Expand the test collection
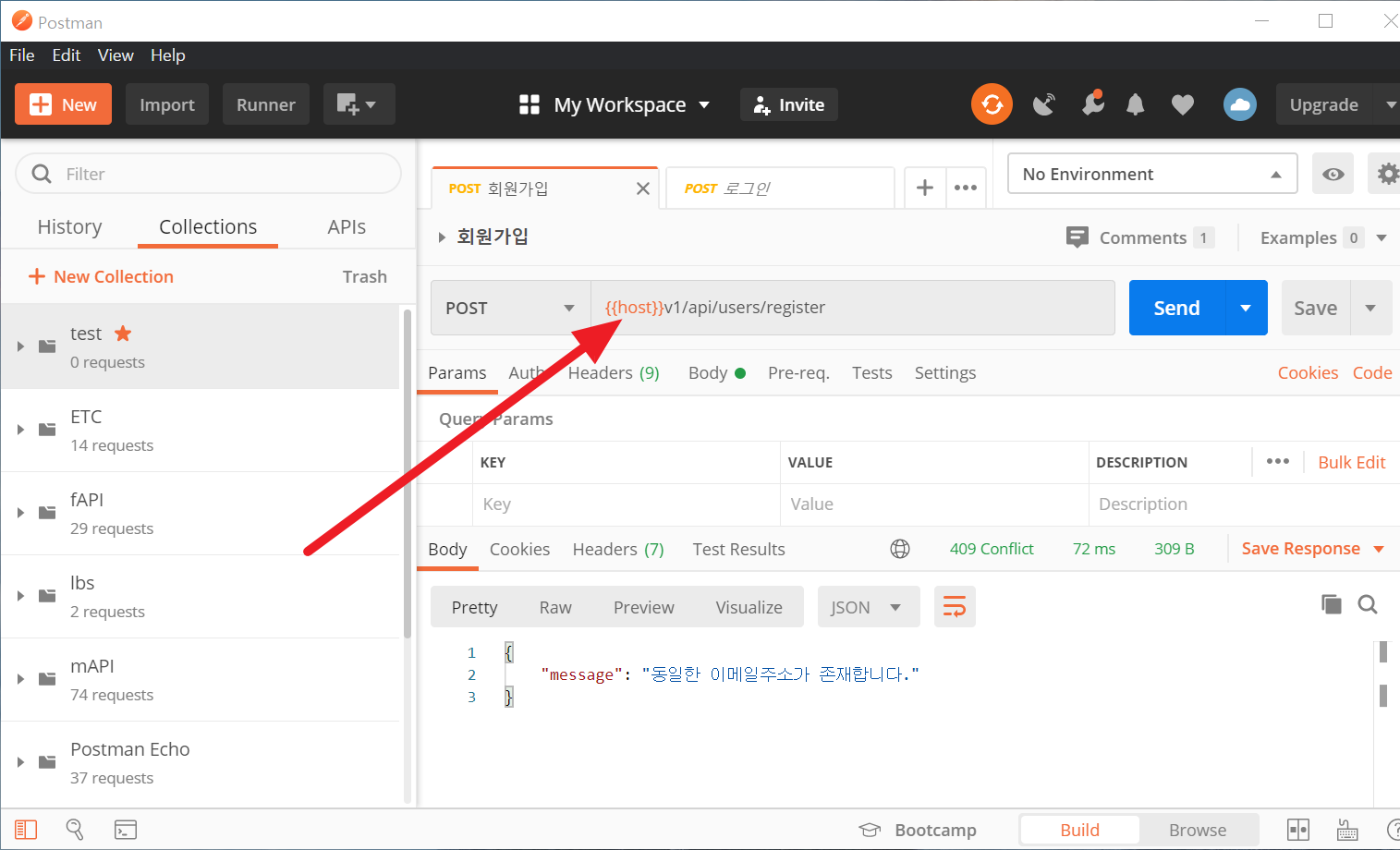Image resolution: width=1400 pixels, height=850 pixels. tap(20, 346)
